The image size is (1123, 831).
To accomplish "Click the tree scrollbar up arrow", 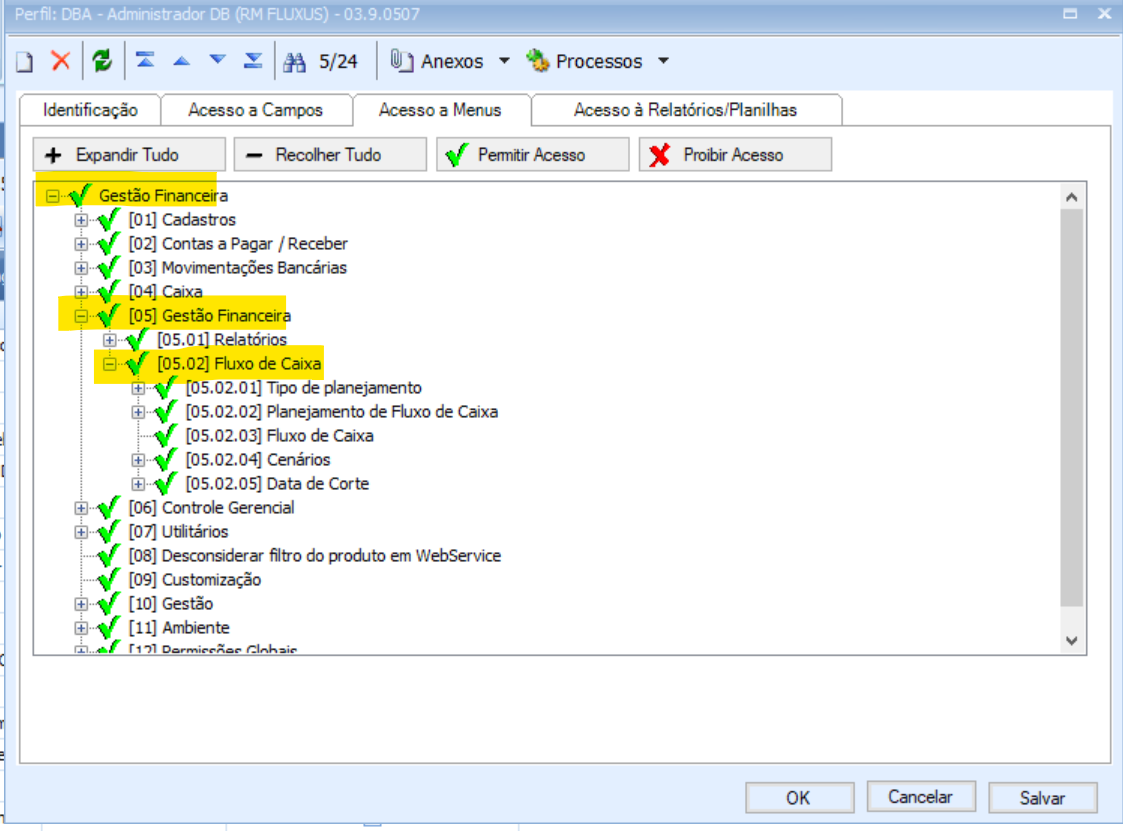I will [1071, 197].
